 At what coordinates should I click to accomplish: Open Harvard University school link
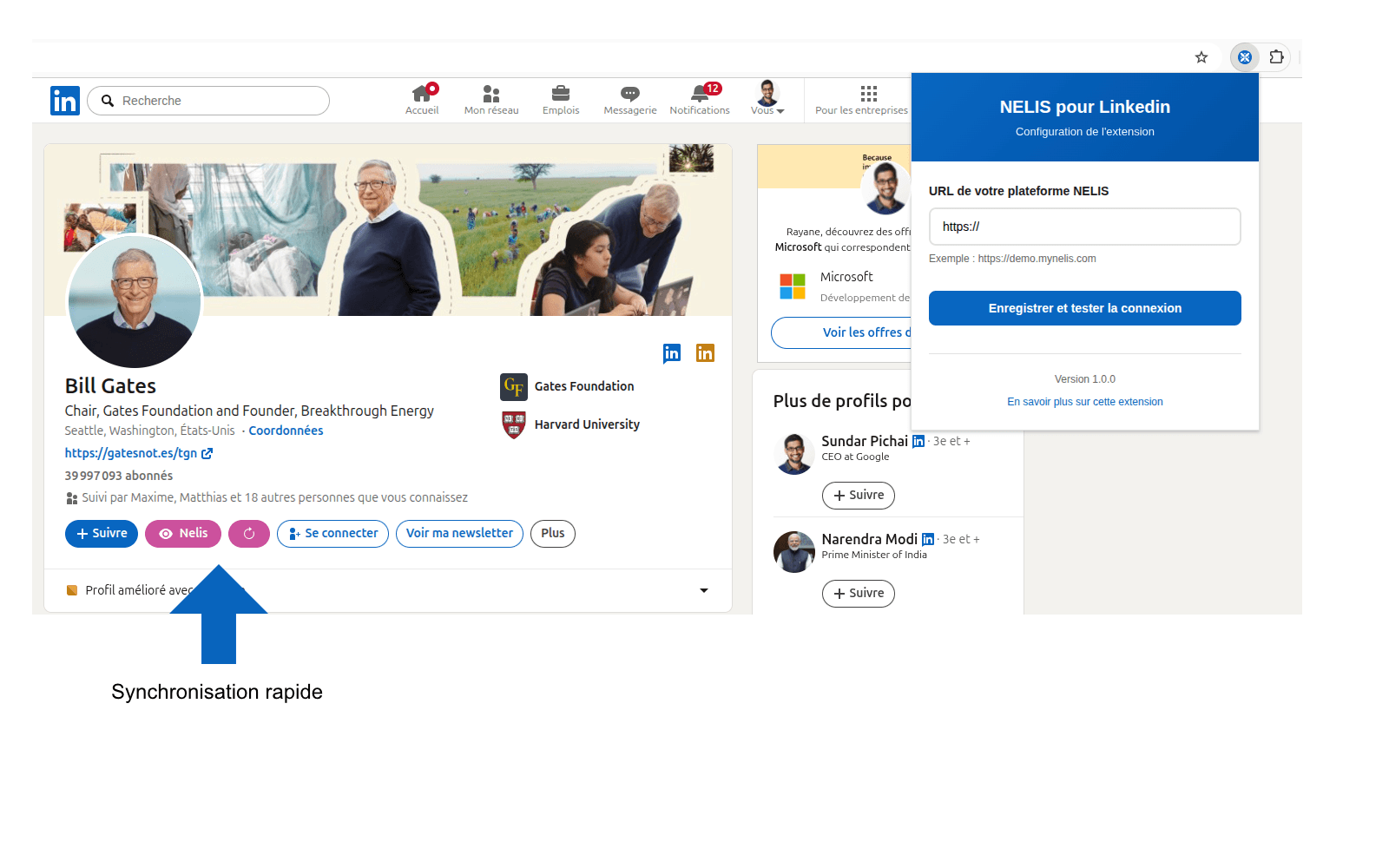570,424
